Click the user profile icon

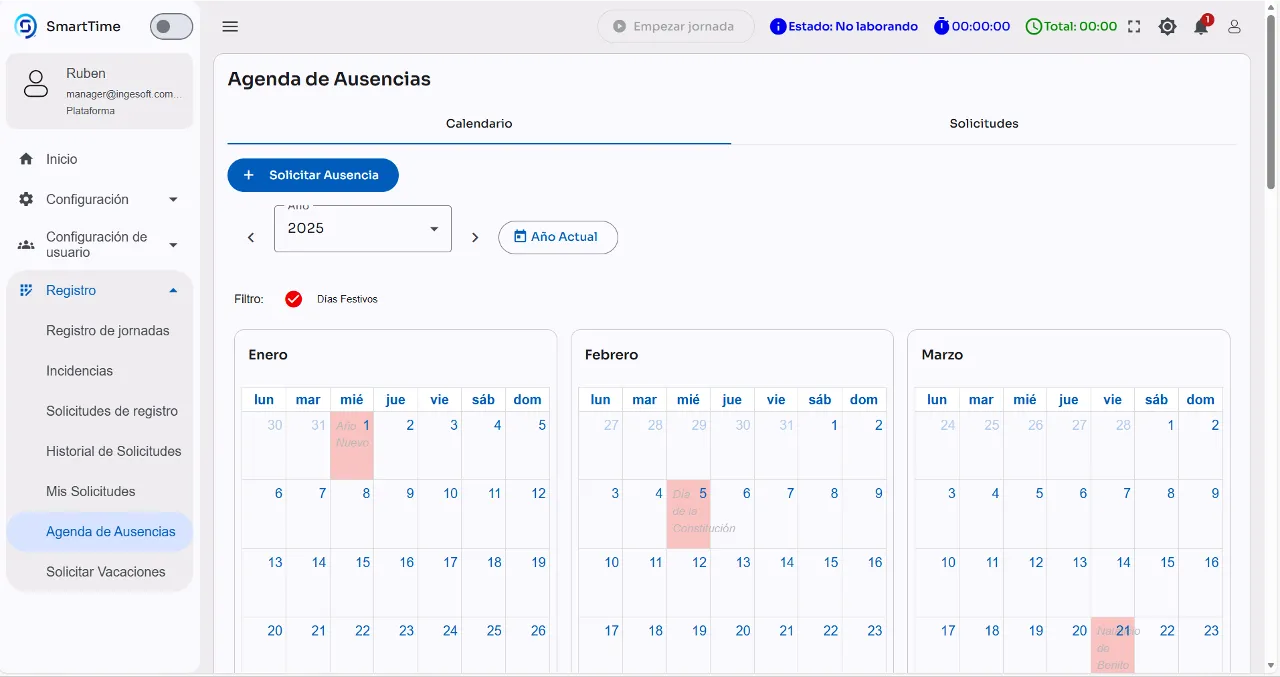click(1234, 27)
